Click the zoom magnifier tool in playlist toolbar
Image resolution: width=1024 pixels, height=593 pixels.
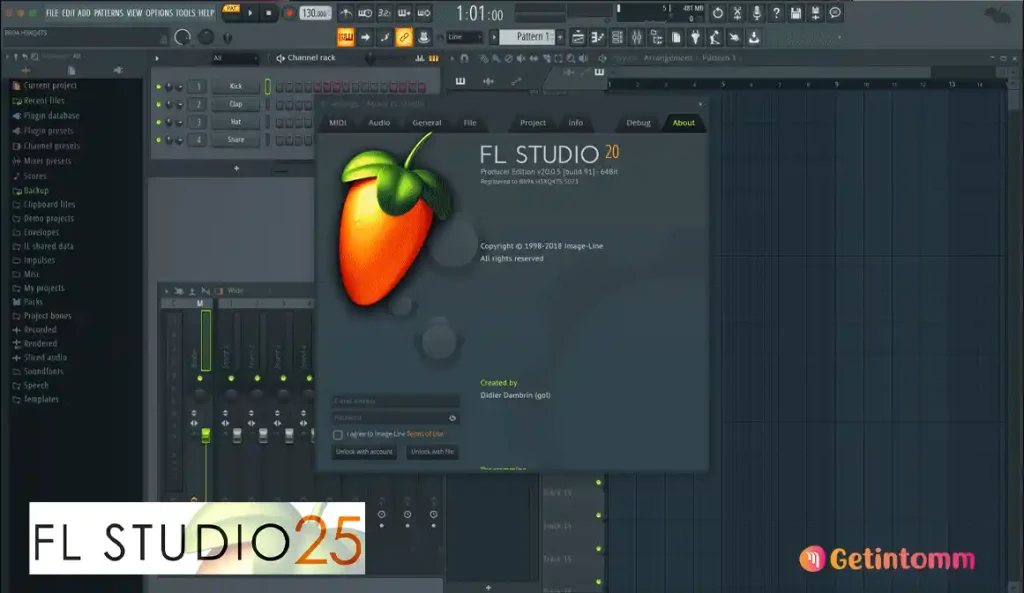coord(571,58)
